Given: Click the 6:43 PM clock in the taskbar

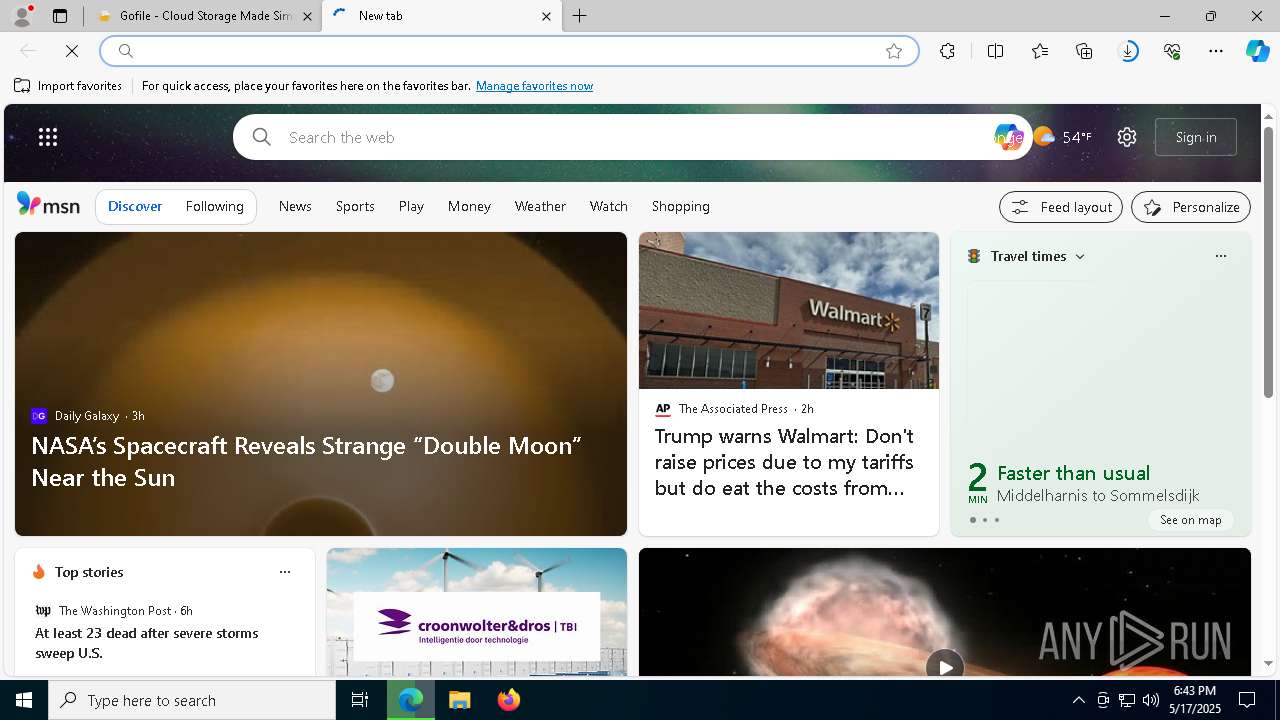Looking at the screenshot, I should coord(1194,700).
